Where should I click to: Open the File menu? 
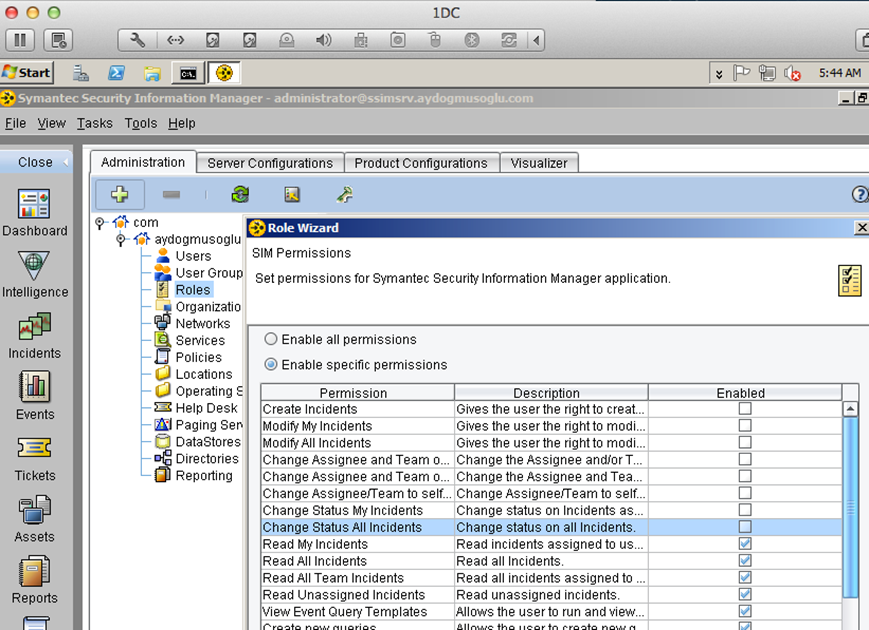(16, 123)
